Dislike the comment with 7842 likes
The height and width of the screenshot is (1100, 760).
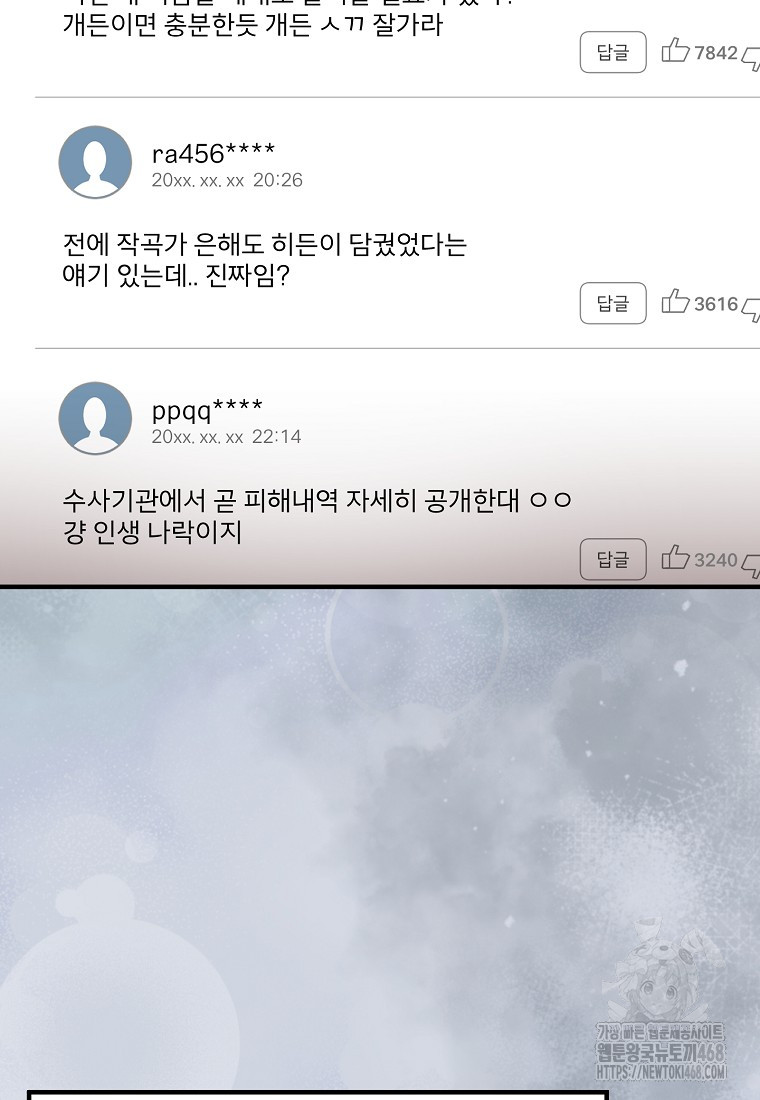pyautogui.click(x=751, y=58)
